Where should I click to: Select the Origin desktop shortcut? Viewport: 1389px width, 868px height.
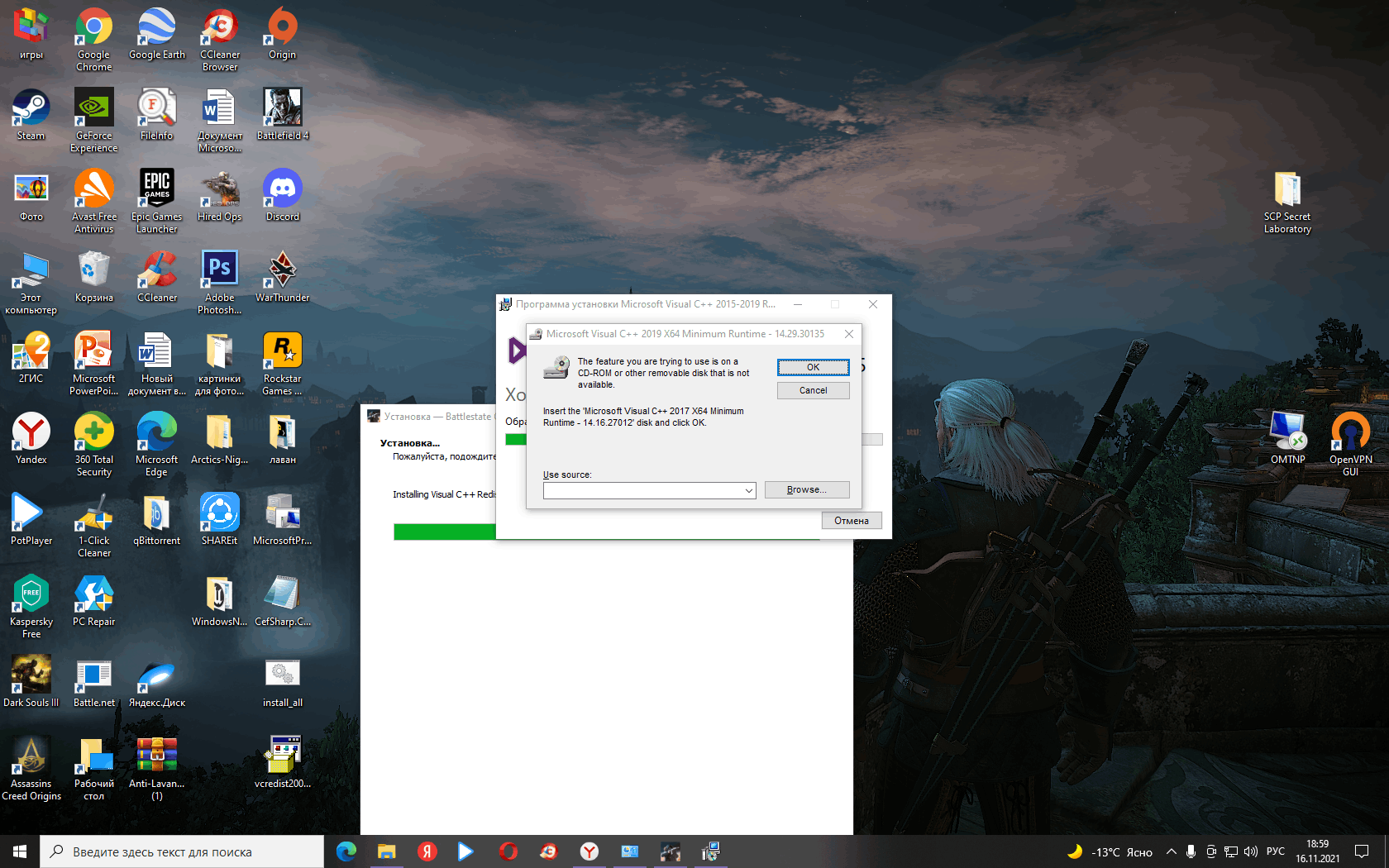283,33
